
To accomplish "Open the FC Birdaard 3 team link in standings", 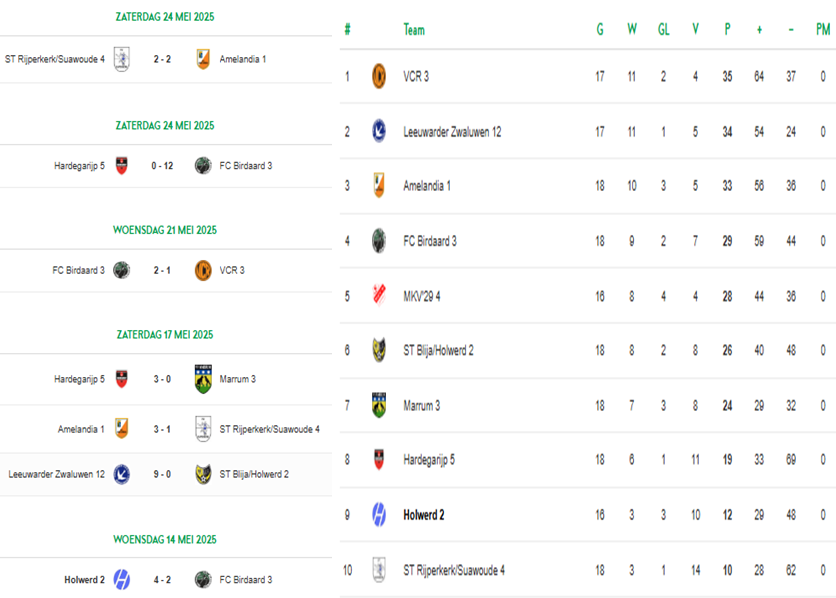I will 430,241.
